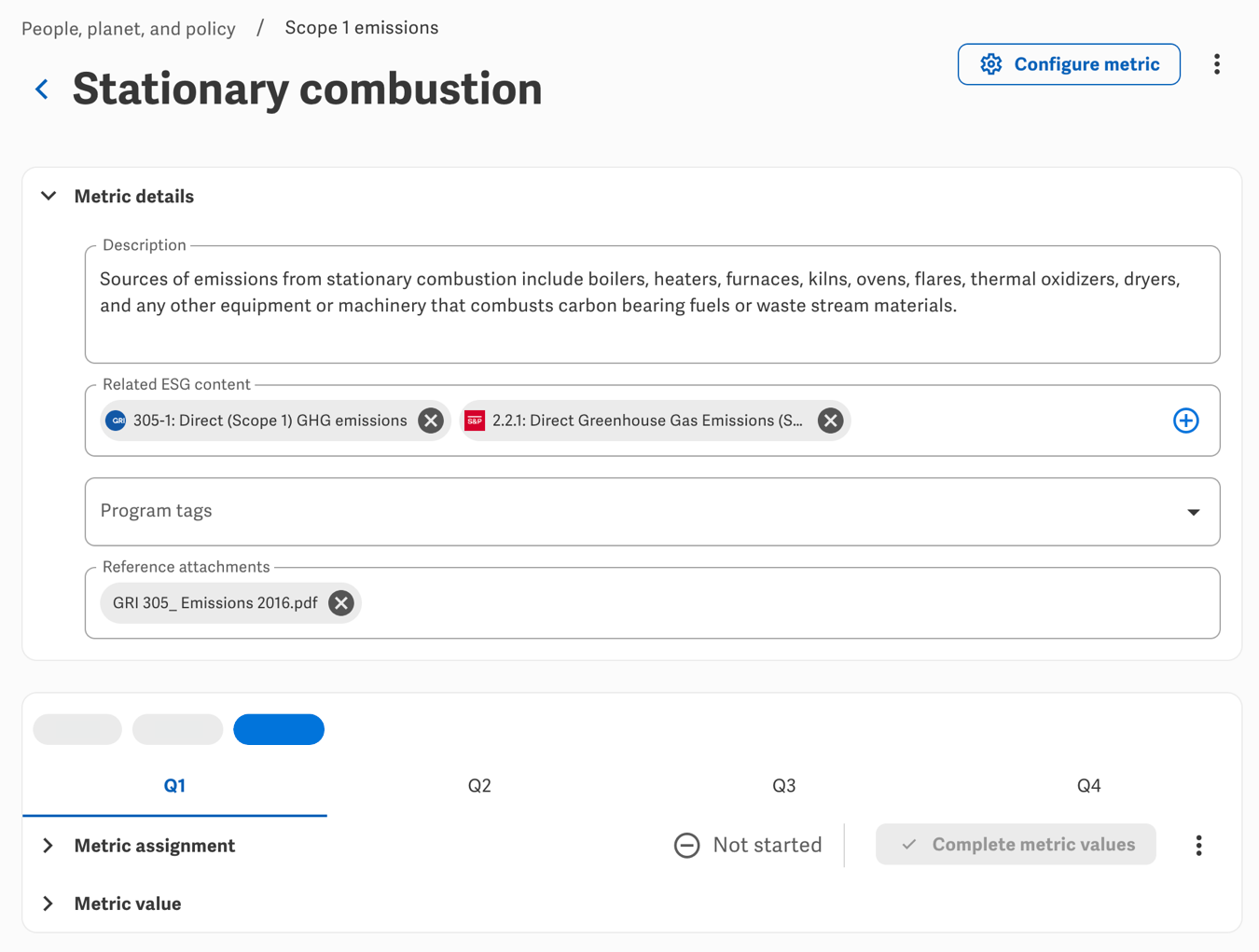Click Complete metric values button
1259x952 pixels.
(x=1016, y=845)
